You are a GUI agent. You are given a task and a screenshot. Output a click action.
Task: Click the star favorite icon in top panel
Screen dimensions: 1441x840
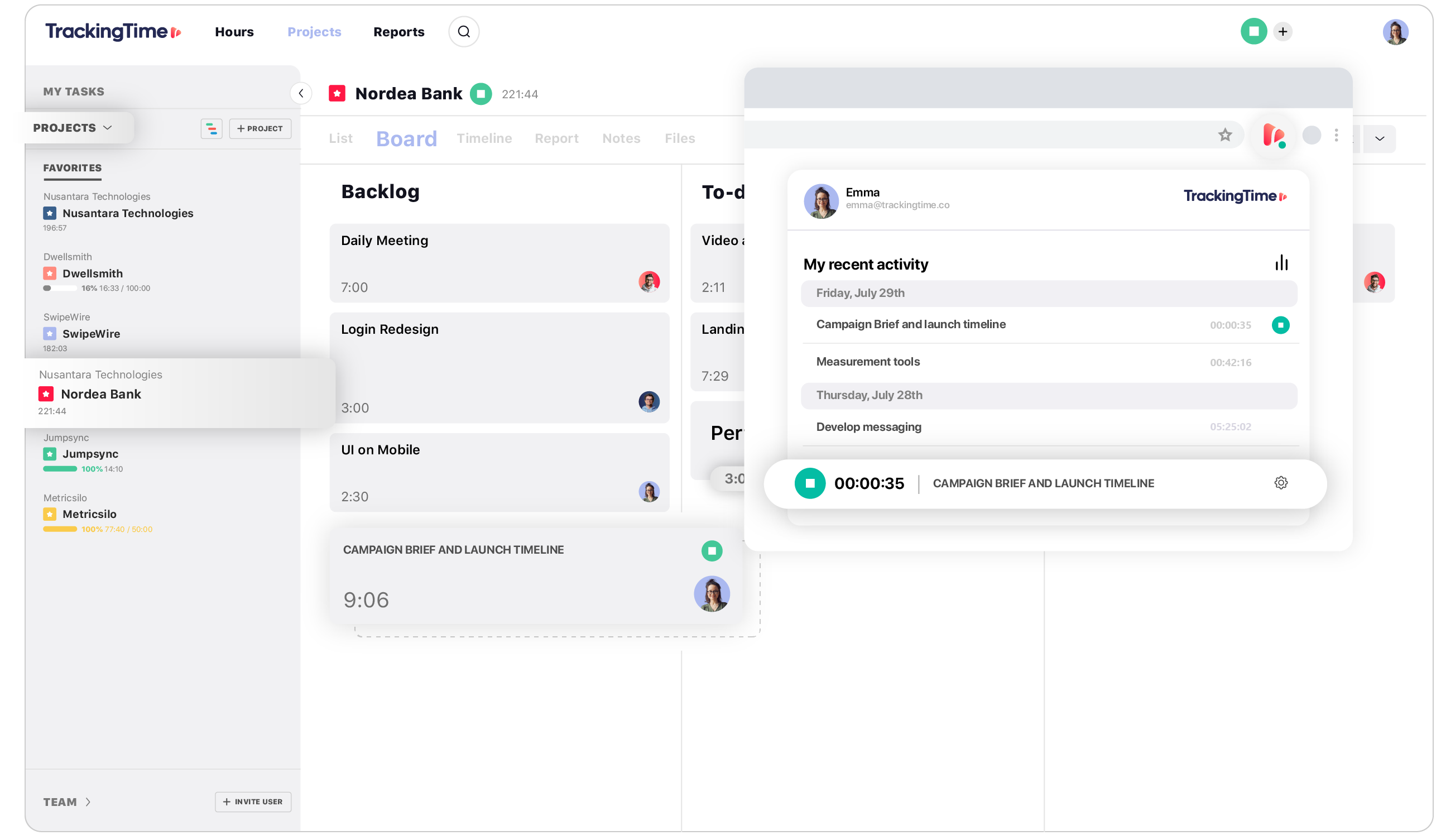[x=1224, y=137]
